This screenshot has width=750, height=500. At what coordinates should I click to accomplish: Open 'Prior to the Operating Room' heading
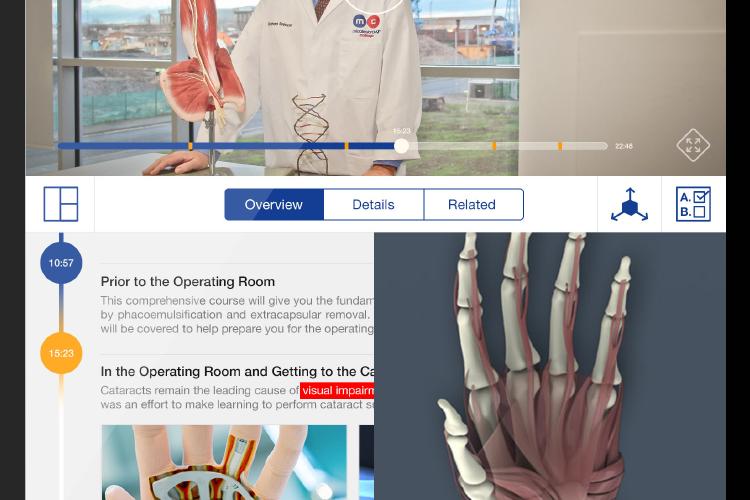click(x=188, y=282)
